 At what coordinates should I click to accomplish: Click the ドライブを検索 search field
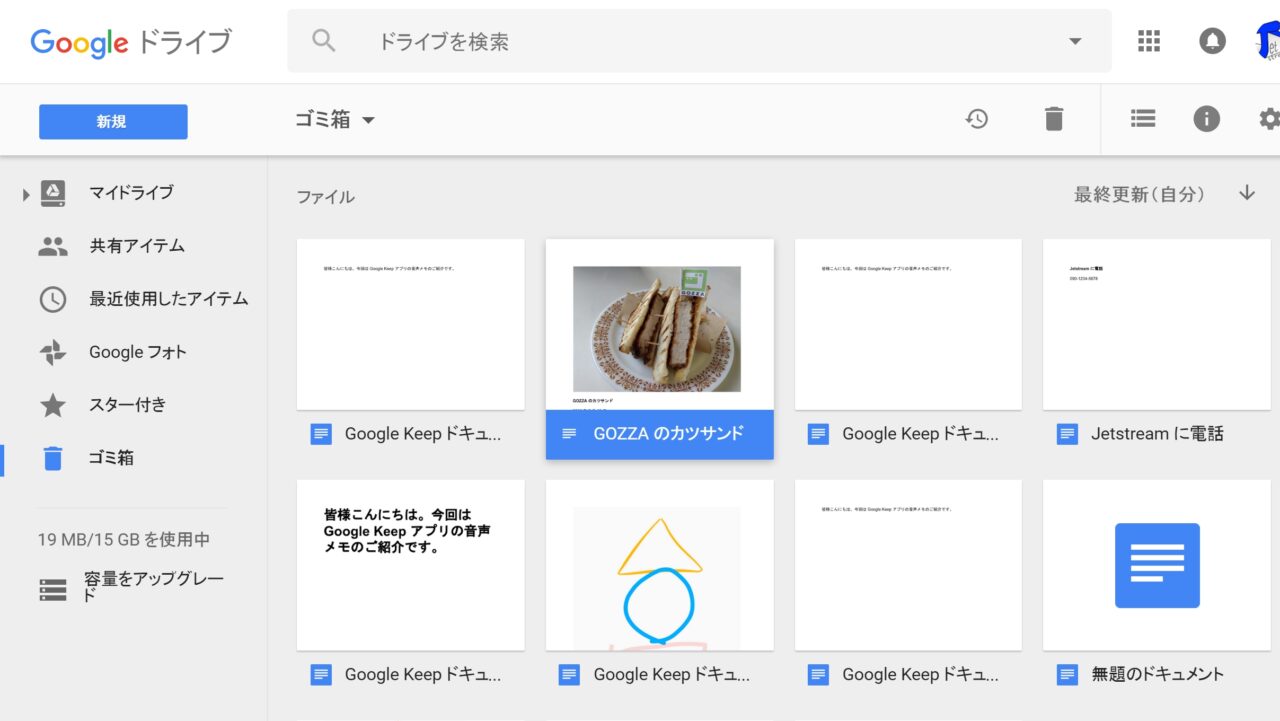tap(700, 42)
